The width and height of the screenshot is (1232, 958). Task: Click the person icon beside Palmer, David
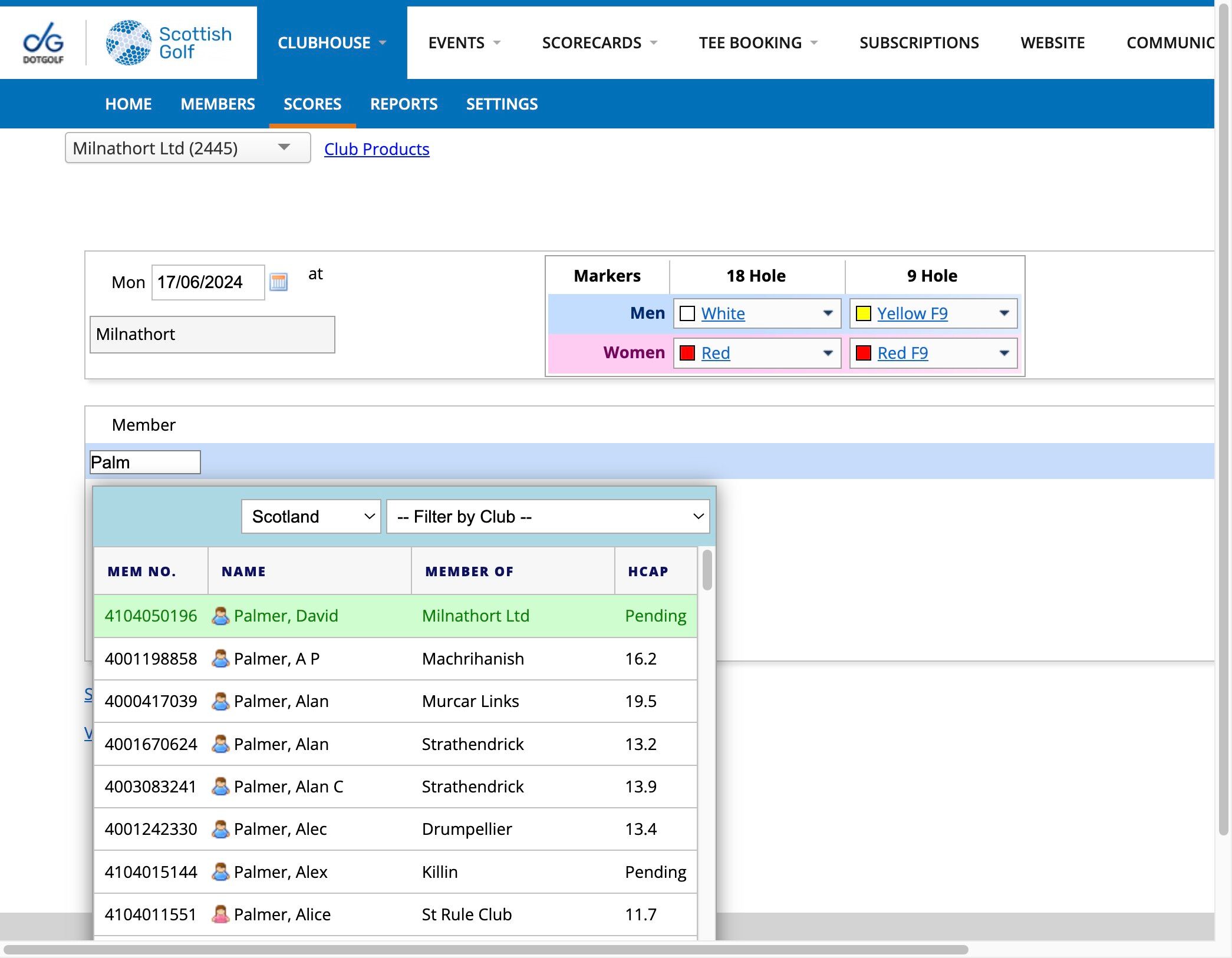pyautogui.click(x=220, y=616)
